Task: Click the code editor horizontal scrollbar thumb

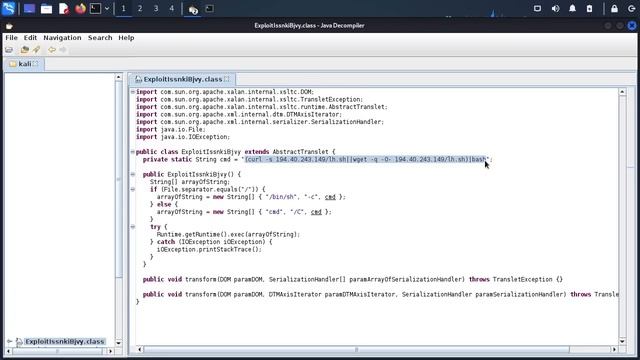Action: (356, 350)
